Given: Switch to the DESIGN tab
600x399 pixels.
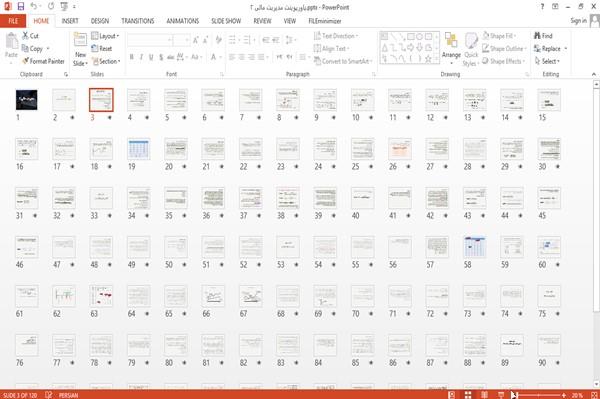Looking at the screenshot, I should click(100, 21).
